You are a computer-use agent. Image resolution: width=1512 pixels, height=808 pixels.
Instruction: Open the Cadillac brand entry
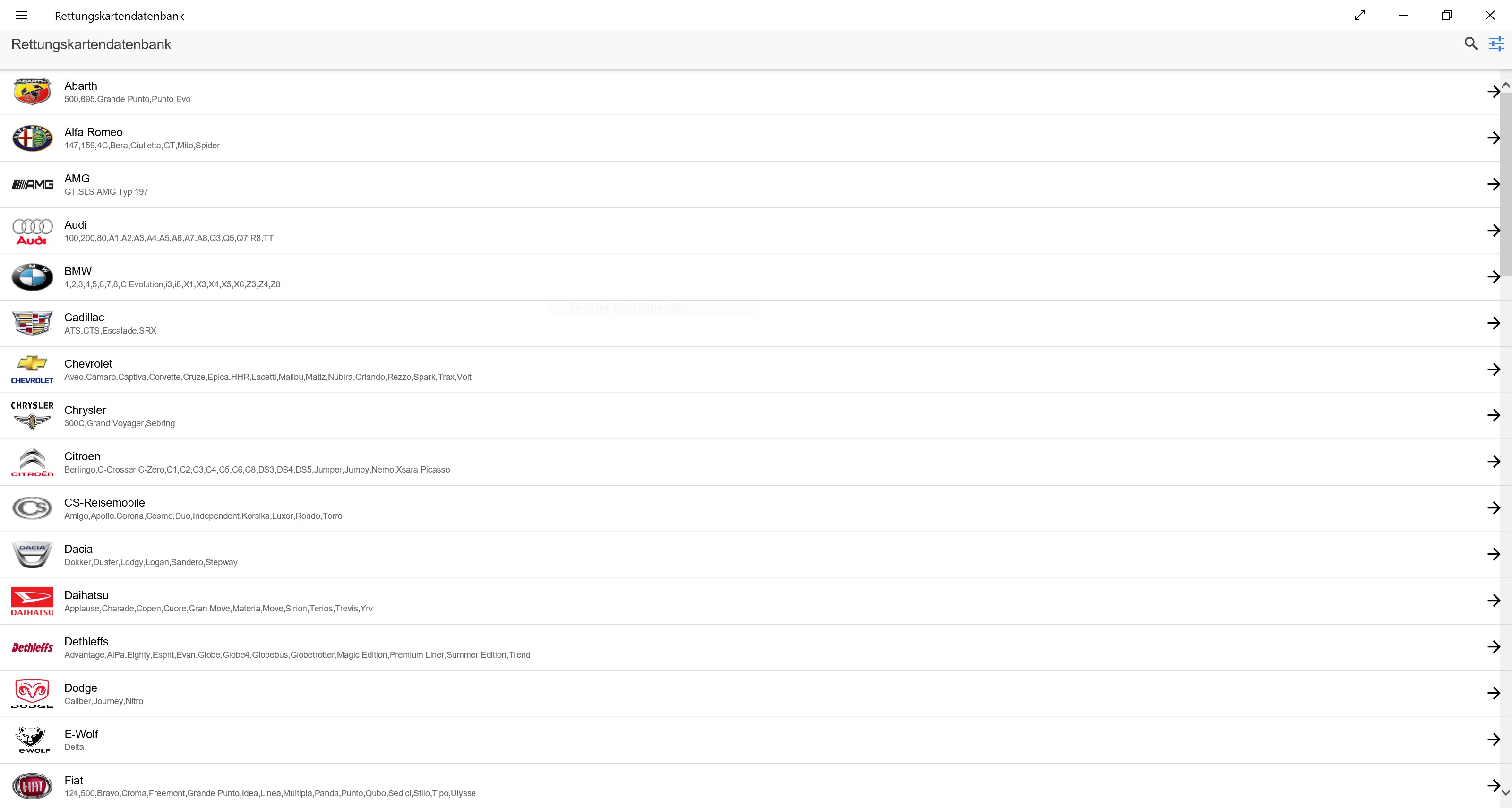(x=85, y=318)
